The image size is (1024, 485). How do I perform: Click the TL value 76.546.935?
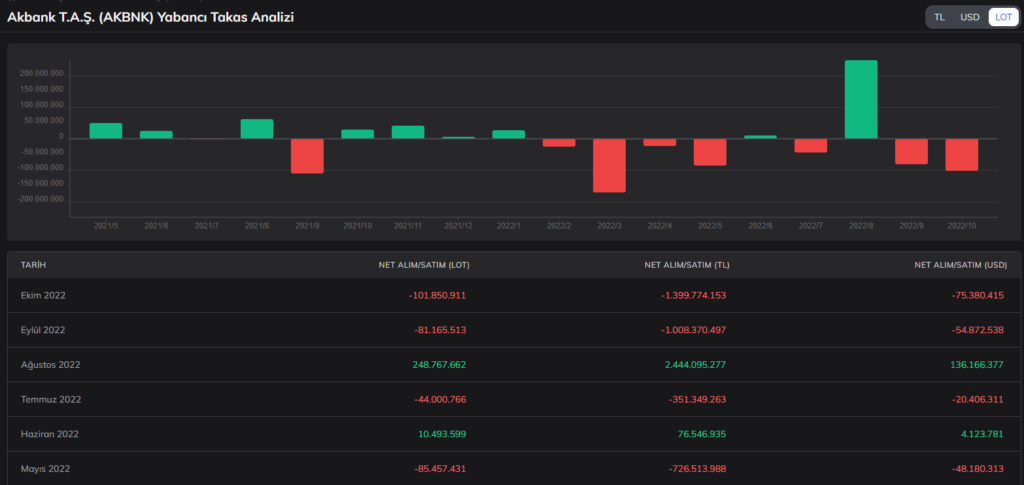(x=702, y=433)
